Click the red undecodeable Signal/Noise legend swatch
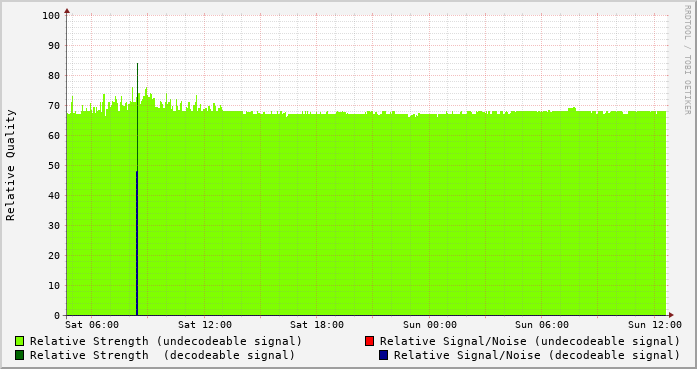This screenshot has height=369, width=697. tap(369, 341)
